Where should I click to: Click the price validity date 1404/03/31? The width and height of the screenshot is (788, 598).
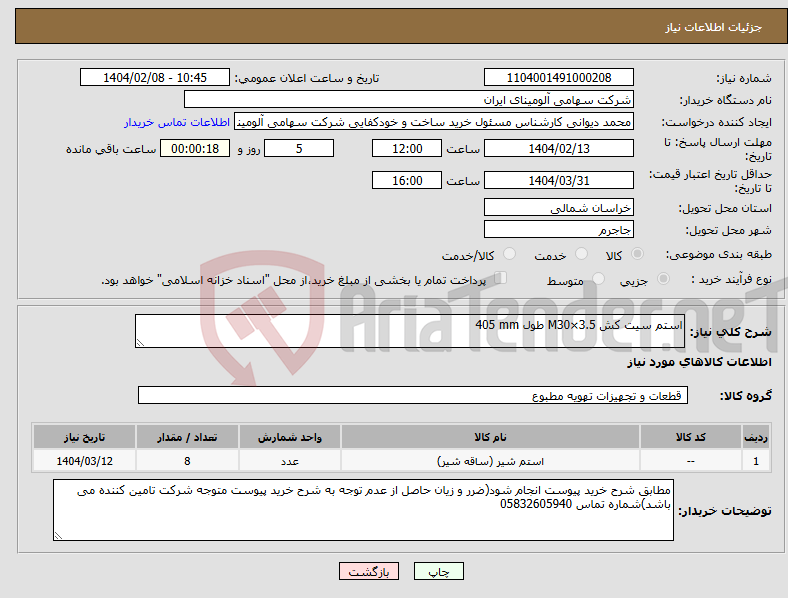(x=558, y=180)
